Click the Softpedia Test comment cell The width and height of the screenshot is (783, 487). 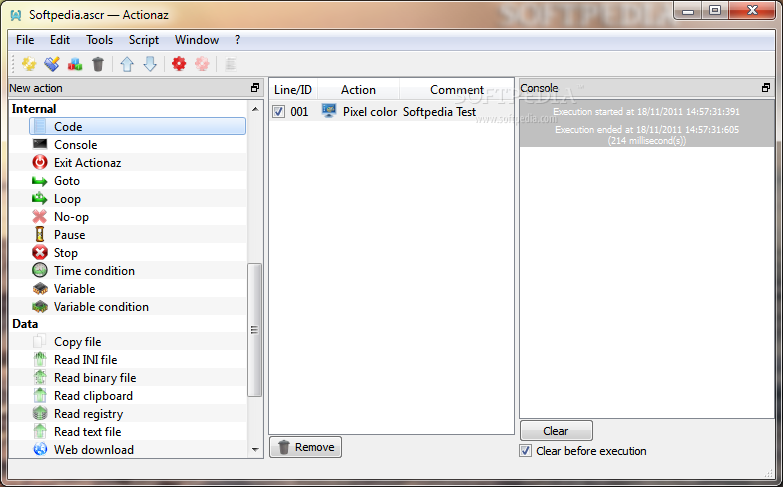(x=439, y=111)
